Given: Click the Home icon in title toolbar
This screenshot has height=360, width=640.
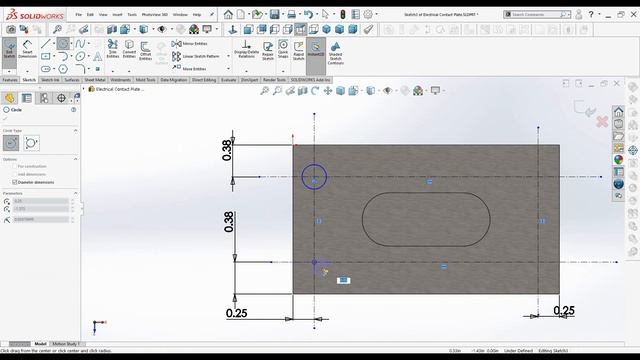Looking at the screenshot, I should (x=228, y=15).
